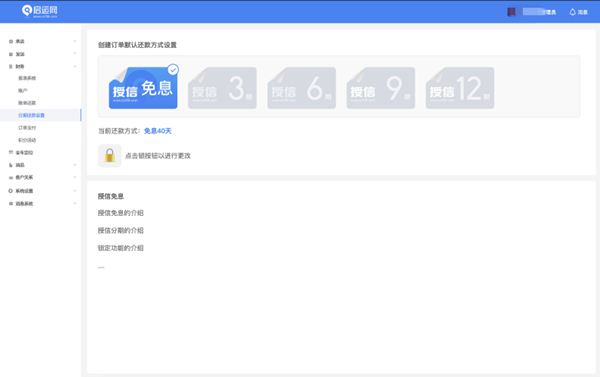Click the 创建订单默认还款方式设置 heading
This screenshot has height=377, width=600.
point(137,45)
